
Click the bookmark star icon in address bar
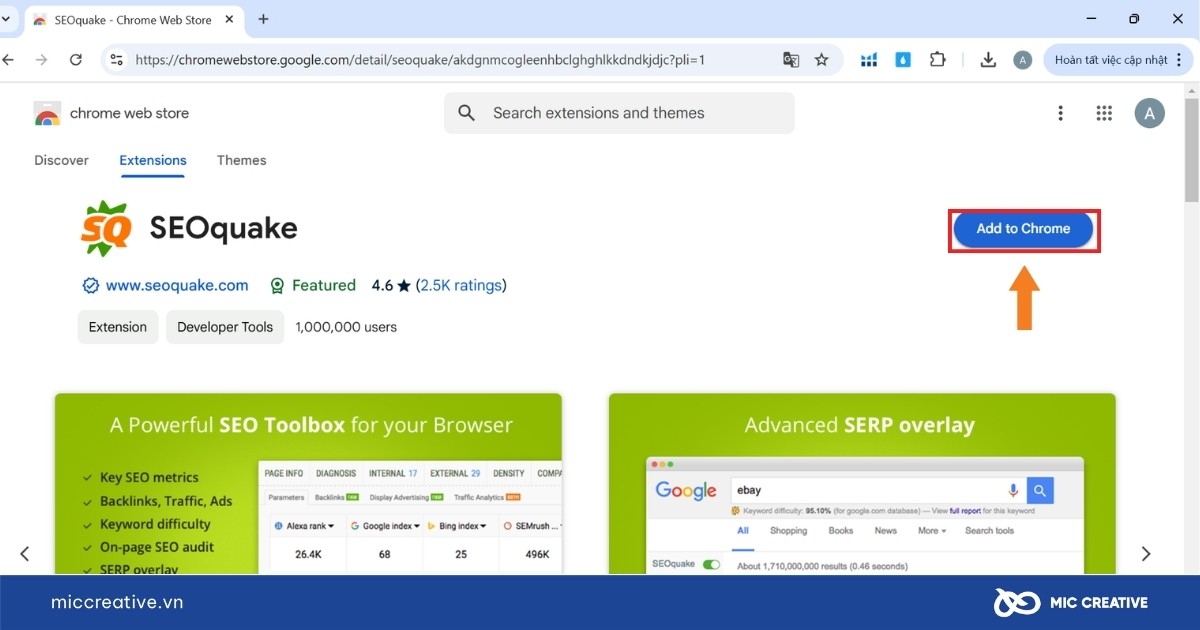[x=821, y=60]
